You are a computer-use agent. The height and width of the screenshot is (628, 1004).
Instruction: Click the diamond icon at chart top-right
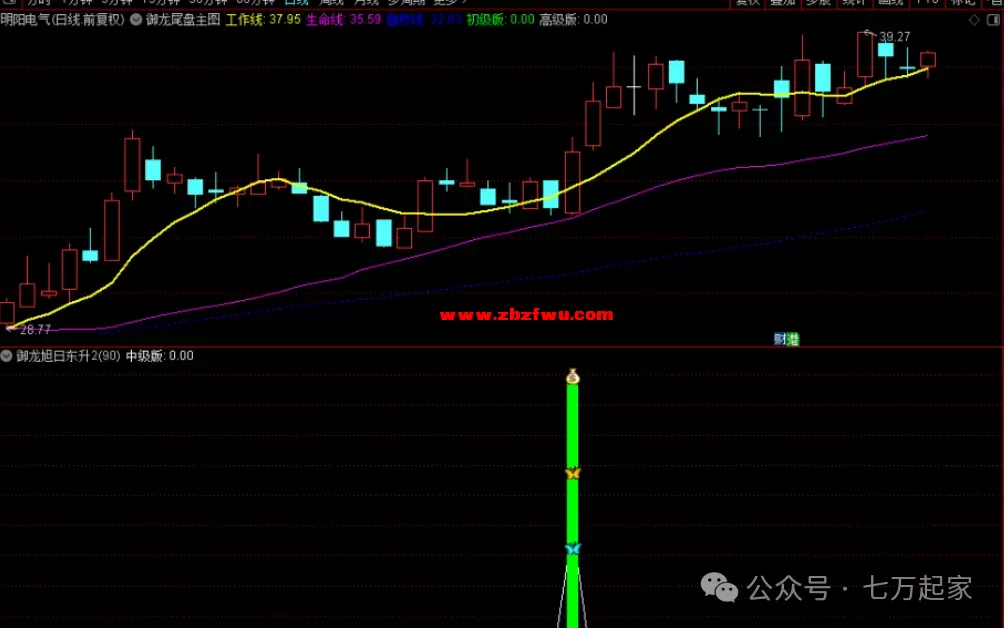[x=974, y=20]
